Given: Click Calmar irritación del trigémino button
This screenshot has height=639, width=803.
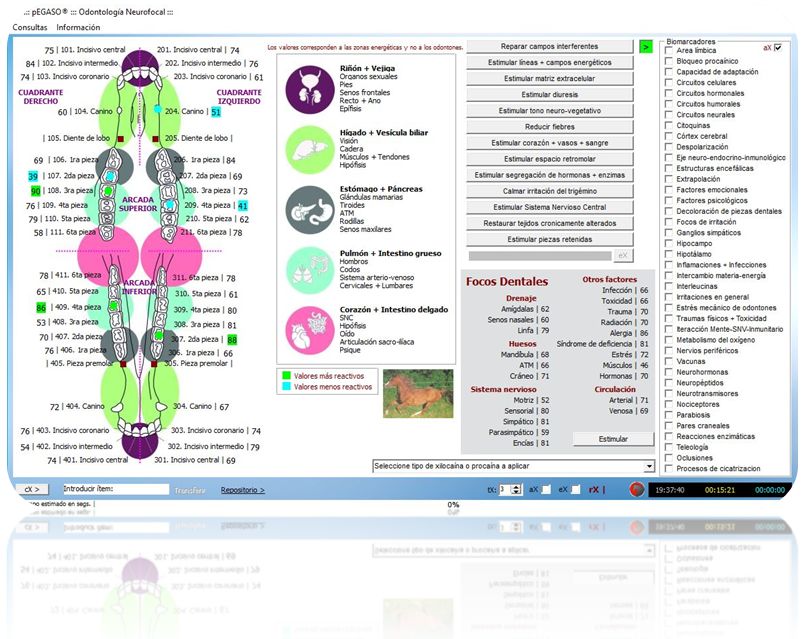Looking at the screenshot, I should pyautogui.click(x=550, y=191).
